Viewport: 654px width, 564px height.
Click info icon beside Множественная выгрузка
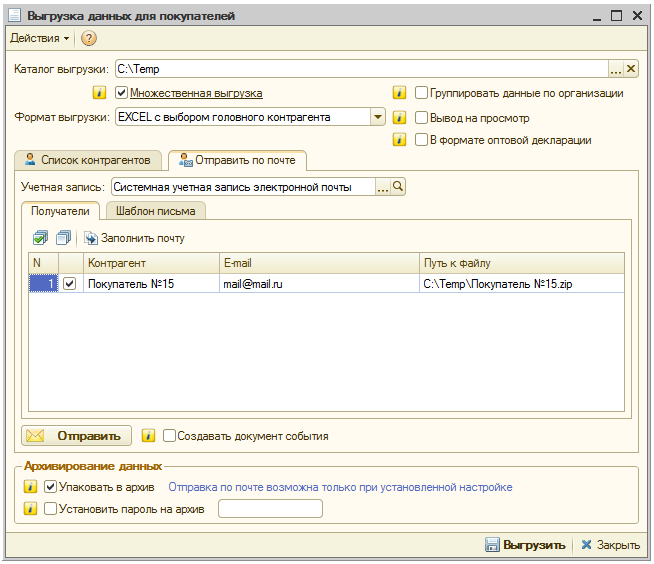pyautogui.click(x=99, y=93)
